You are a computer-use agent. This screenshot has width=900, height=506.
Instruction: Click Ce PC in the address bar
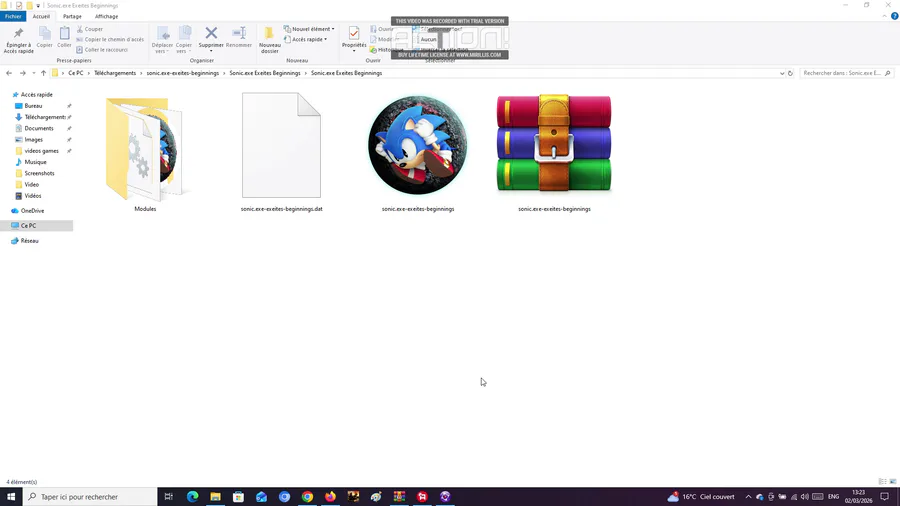point(76,73)
